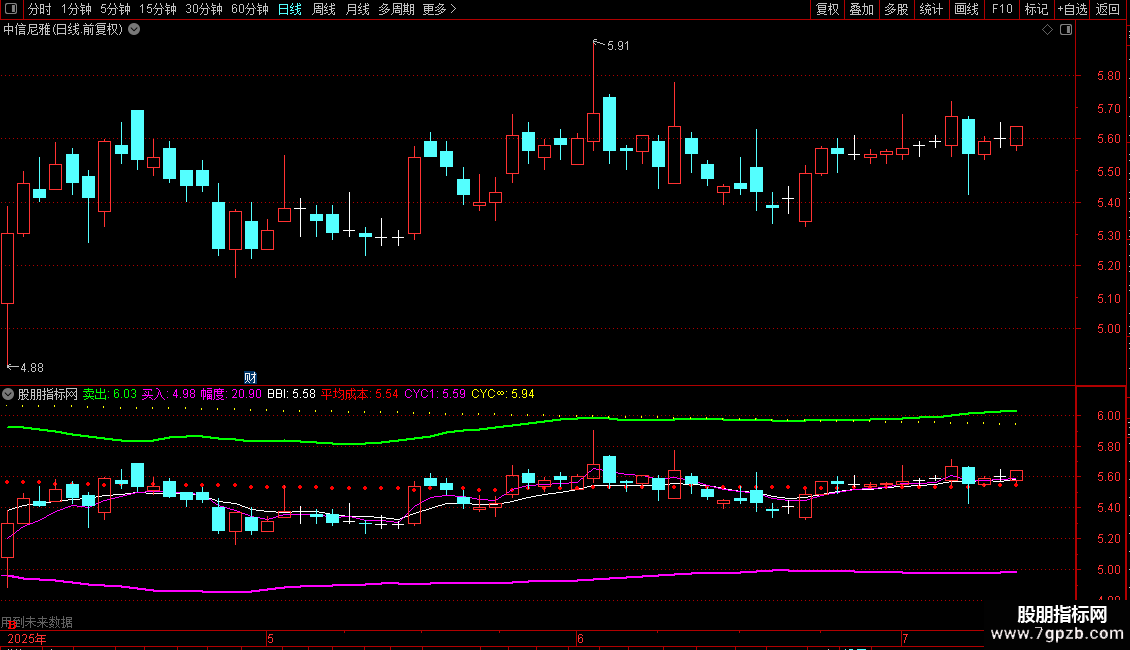
Task: Open the 多周期 multi-period view
Action: coord(396,9)
